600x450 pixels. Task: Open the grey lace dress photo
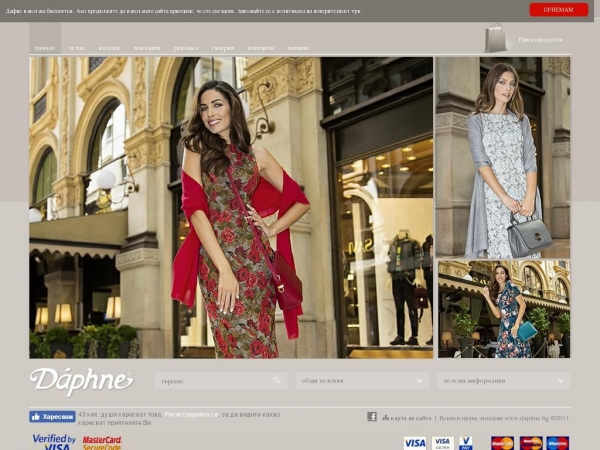point(503,157)
